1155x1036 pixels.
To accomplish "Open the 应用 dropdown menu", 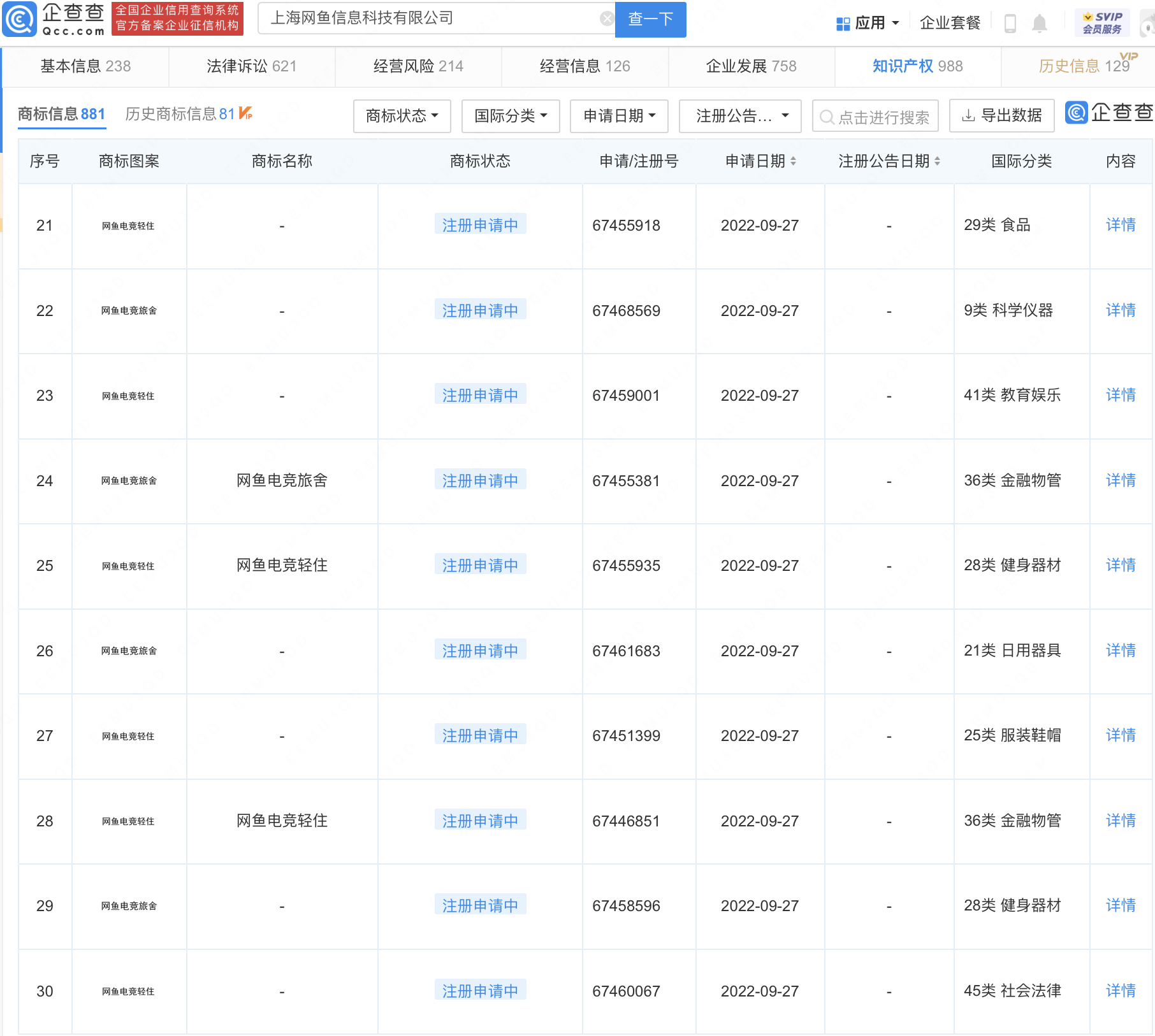I will [877, 24].
